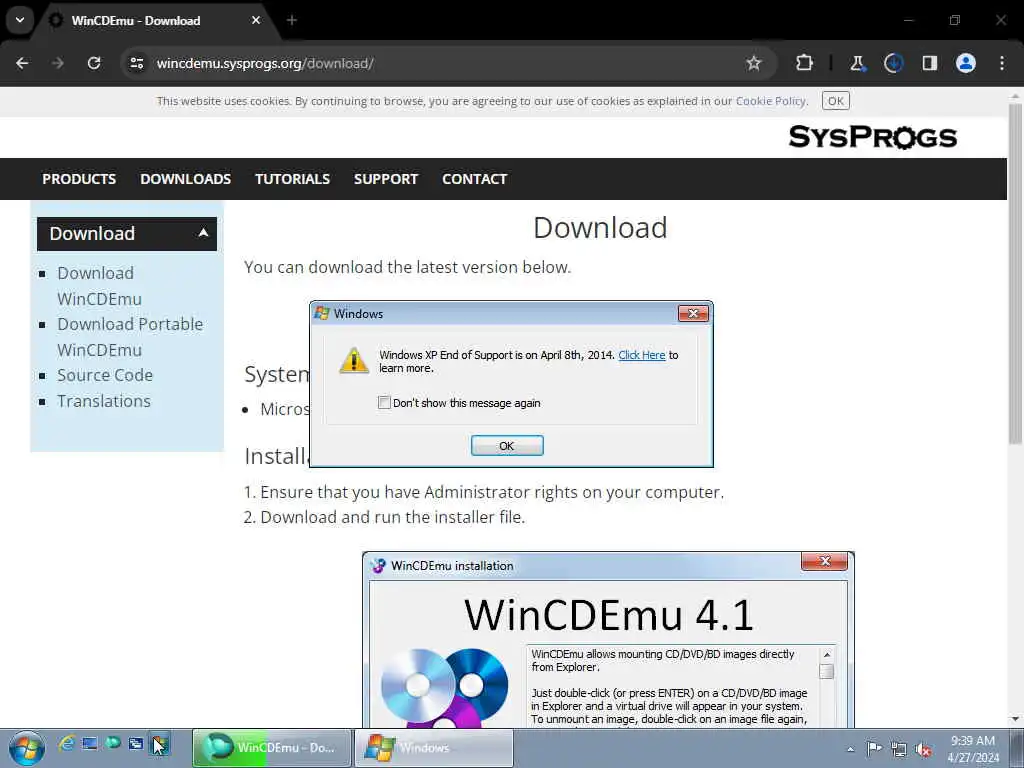Go back to the previous page
The width and height of the screenshot is (1024, 768).
(x=22, y=63)
